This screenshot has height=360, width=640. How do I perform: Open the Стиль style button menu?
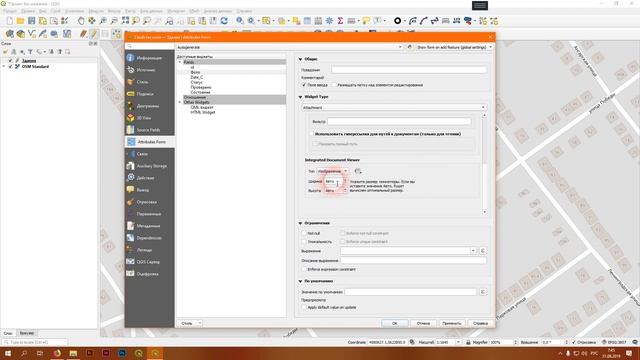190,323
